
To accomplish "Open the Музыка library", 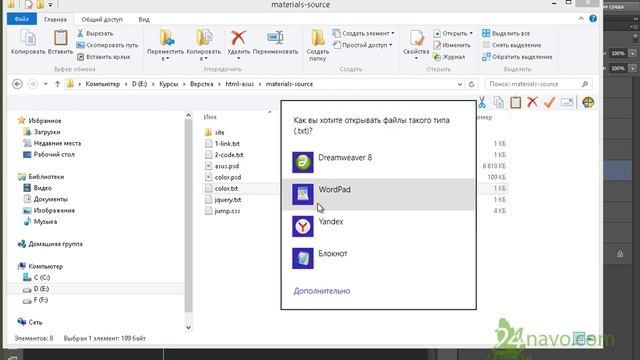I will click(x=41, y=222).
